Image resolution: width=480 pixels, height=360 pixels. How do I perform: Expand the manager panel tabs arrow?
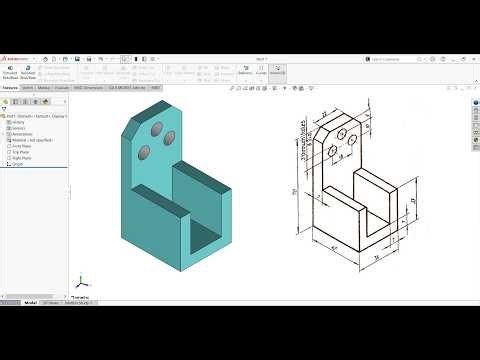pyautogui.click(x=65, y=102)
